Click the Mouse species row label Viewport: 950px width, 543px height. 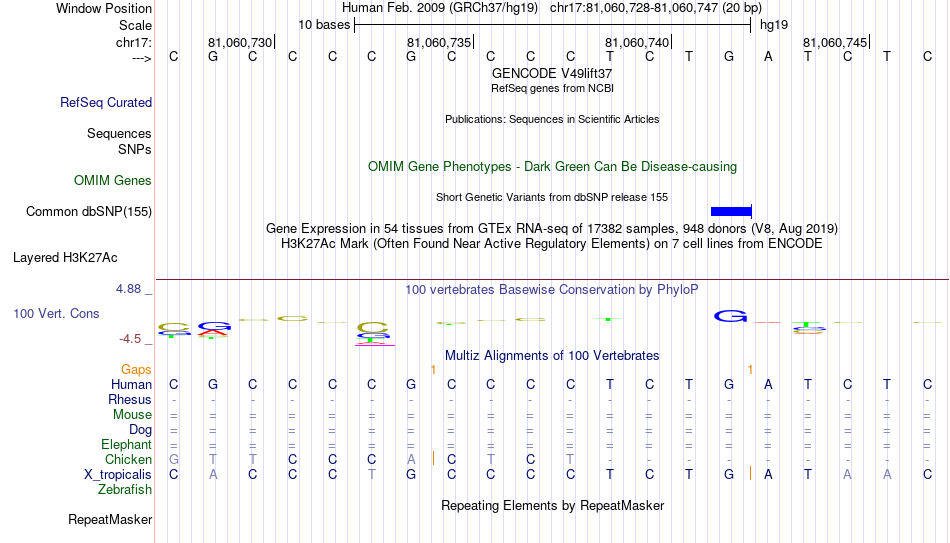pyautogui.click(x=132, y=415)
